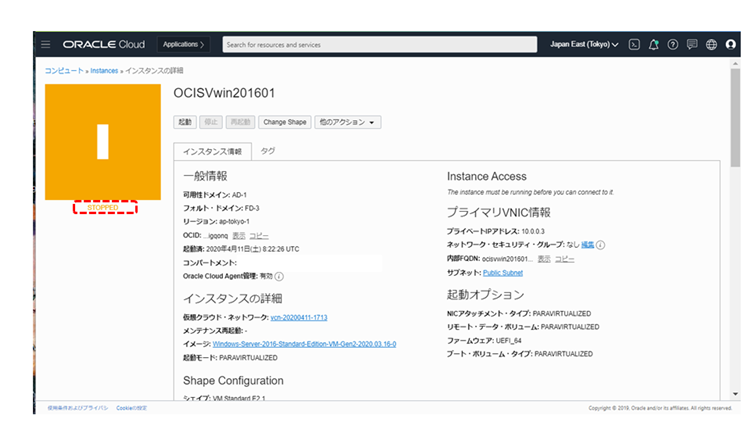Click the UEFI_64 firmware value
This screenshot has width=750, height=426.
pos(508,341)
